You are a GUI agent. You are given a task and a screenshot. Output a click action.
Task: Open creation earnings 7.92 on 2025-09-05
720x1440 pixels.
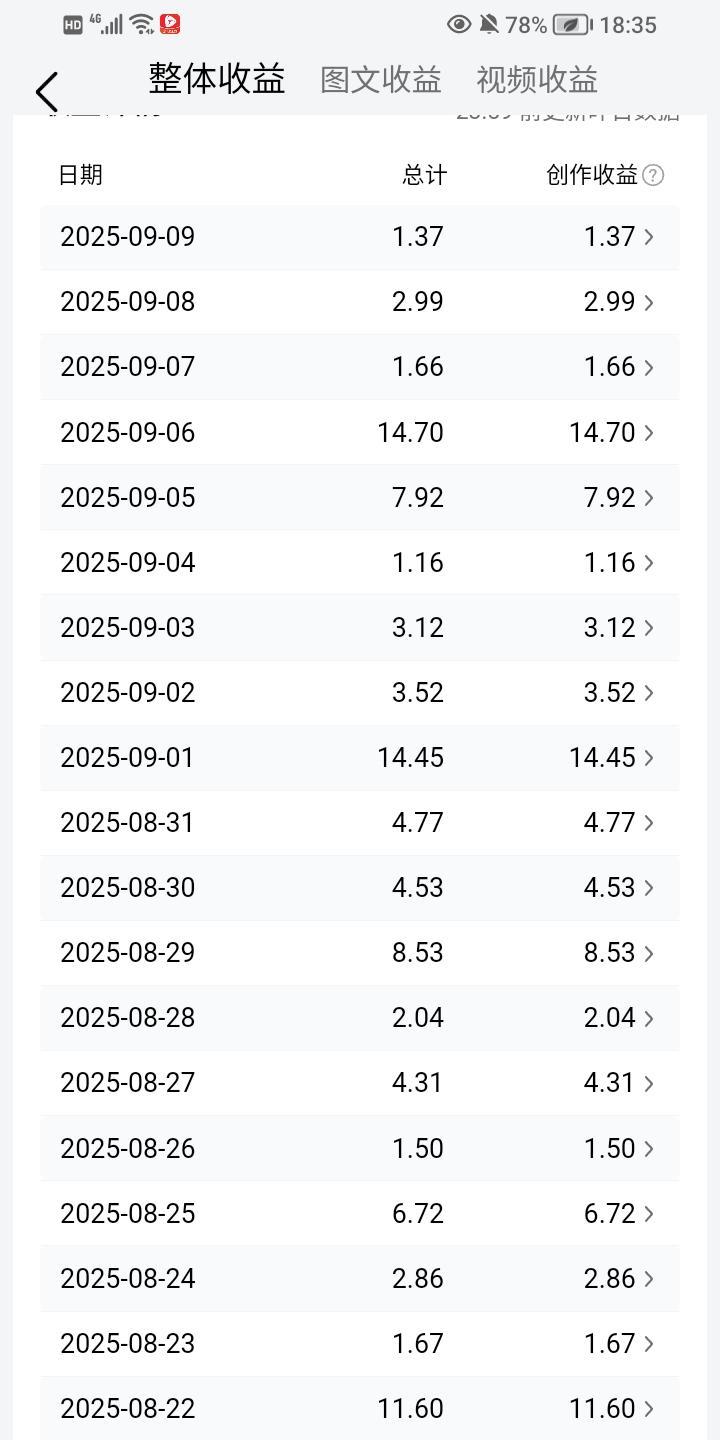pyautogui.click(x=610, y=498)
